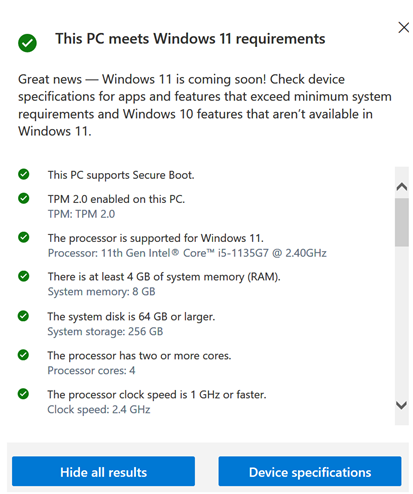Viewport: 413px width, 494px height.
Task: Click the scroll up arrow in results list
Action: 402,186
